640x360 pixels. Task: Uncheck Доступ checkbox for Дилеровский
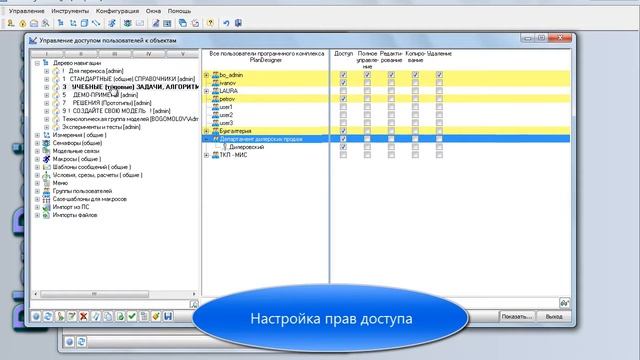pyautogui.click(x=343, y=147)
